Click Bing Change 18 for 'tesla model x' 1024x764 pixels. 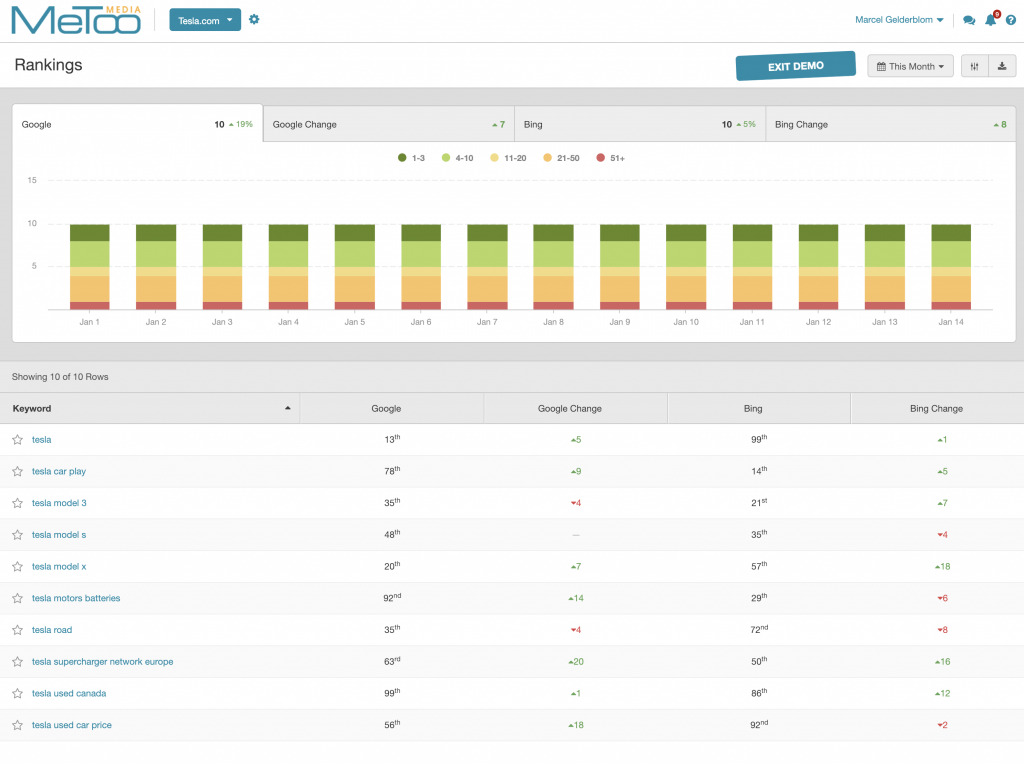coord(942,567)
